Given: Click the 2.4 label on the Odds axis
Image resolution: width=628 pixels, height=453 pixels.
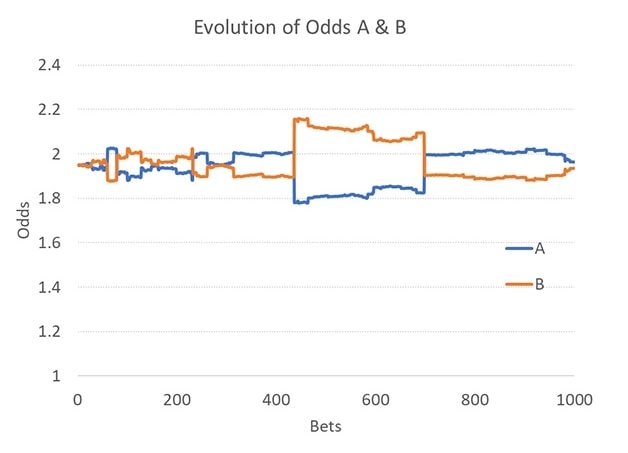Looking at the screenshot, I should click(x=50, y=66).
